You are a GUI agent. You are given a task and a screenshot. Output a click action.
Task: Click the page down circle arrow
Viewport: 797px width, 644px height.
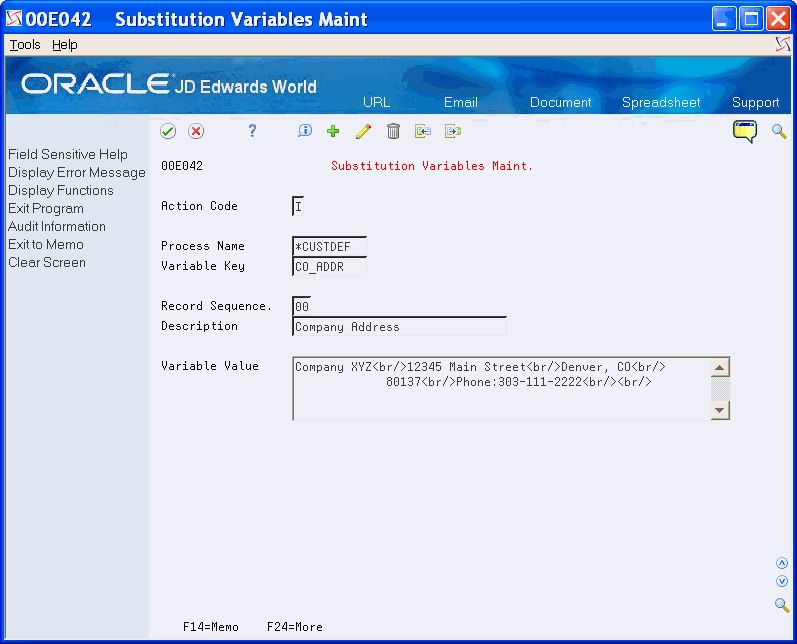782,581
